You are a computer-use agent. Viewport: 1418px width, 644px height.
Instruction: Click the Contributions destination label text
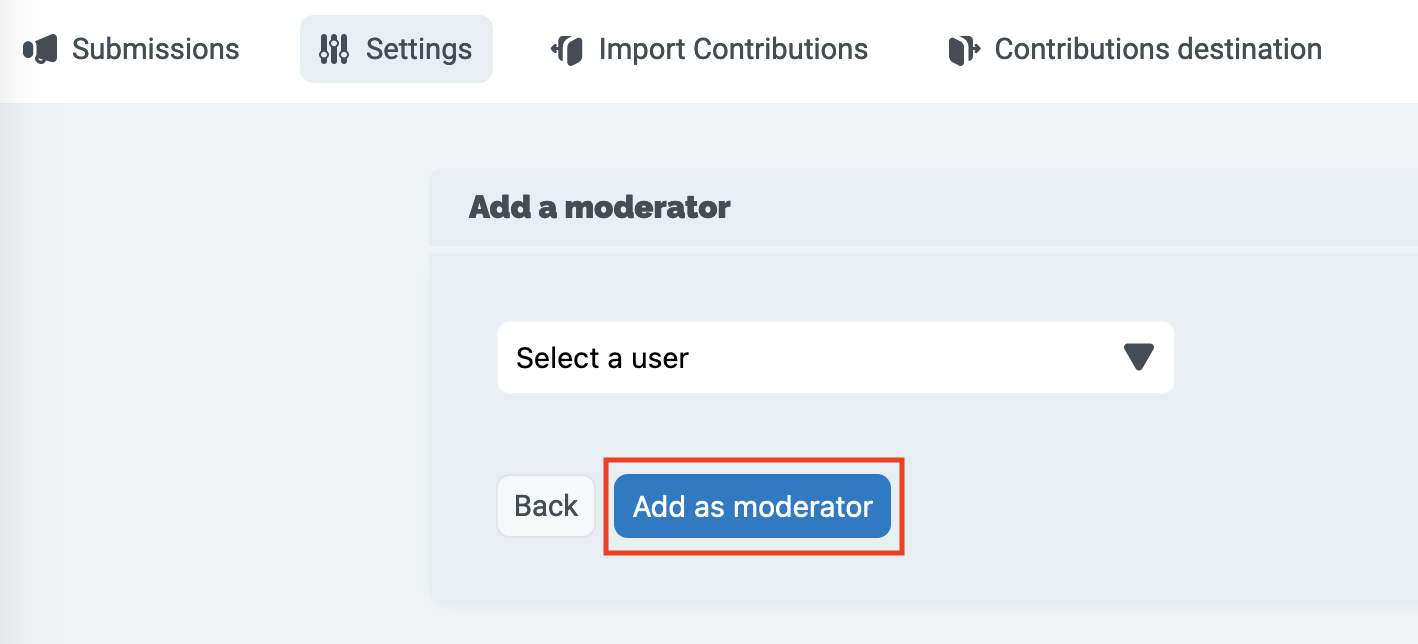coord(1158,49)
